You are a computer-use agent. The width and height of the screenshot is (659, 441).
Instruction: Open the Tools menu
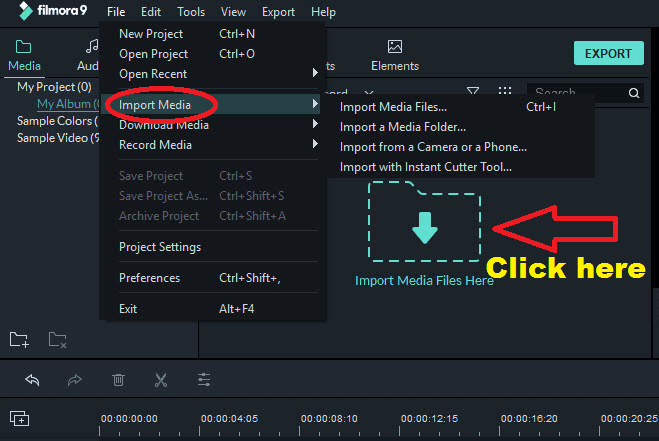[191, 12]
